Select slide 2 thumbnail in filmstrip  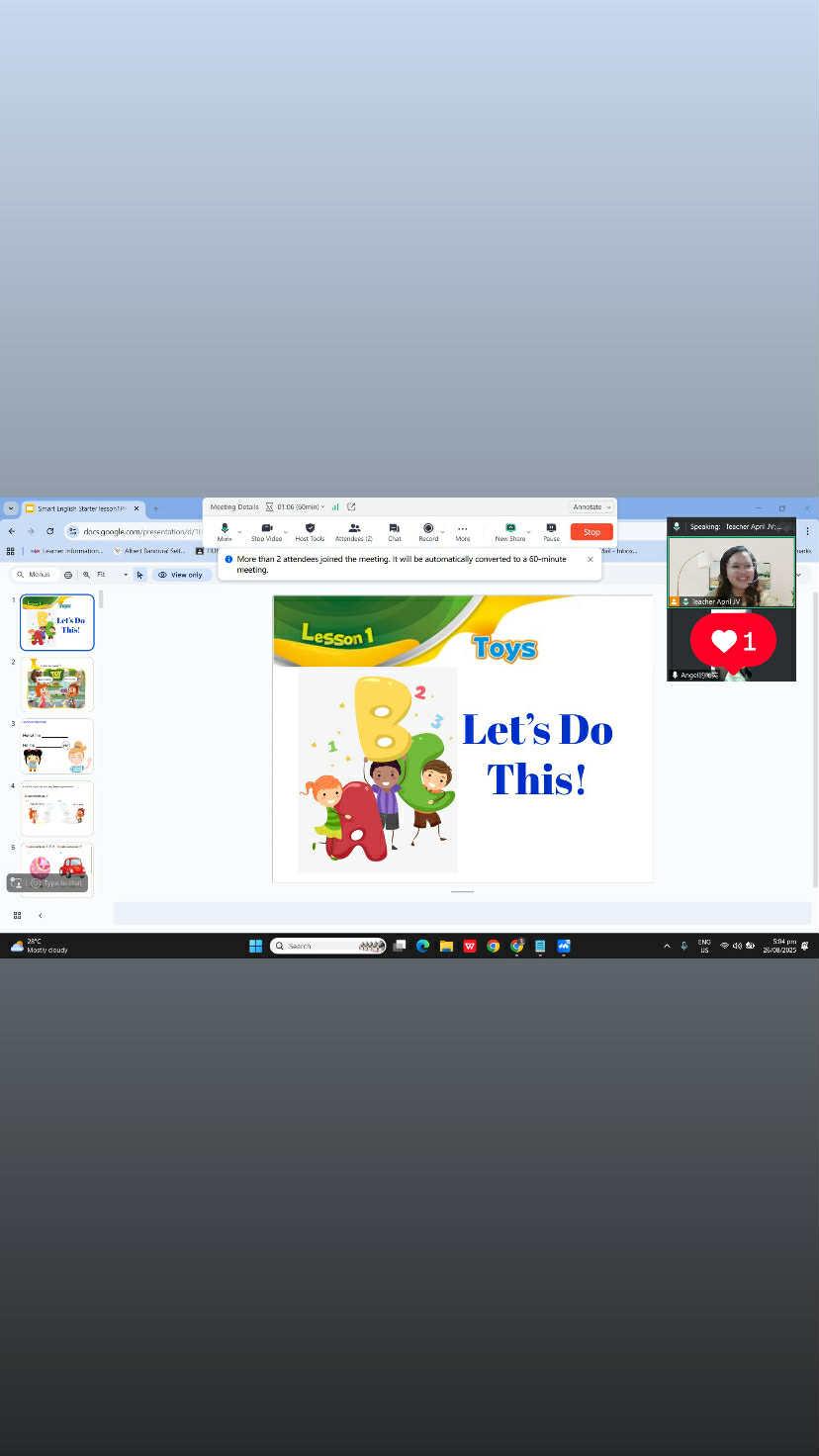coord(57,683)
